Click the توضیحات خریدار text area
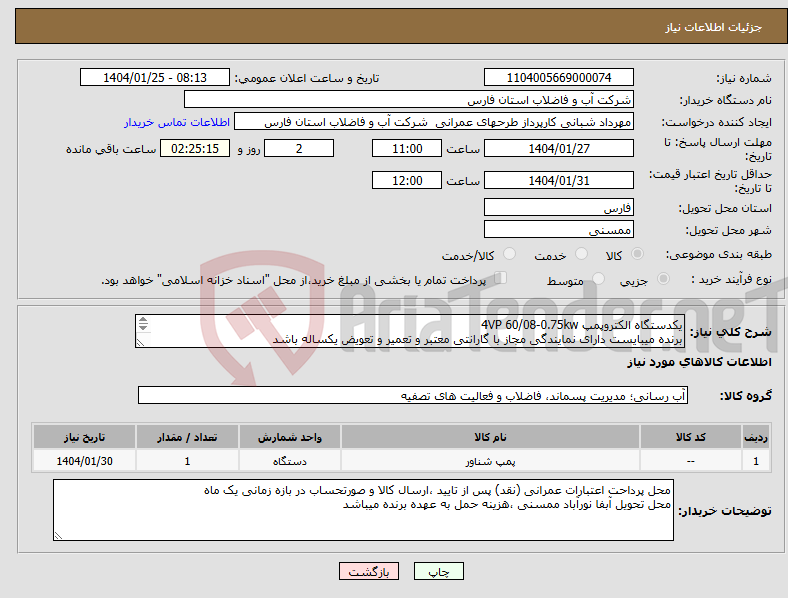This screenshot has height=598, width=788. coord(363,510)
